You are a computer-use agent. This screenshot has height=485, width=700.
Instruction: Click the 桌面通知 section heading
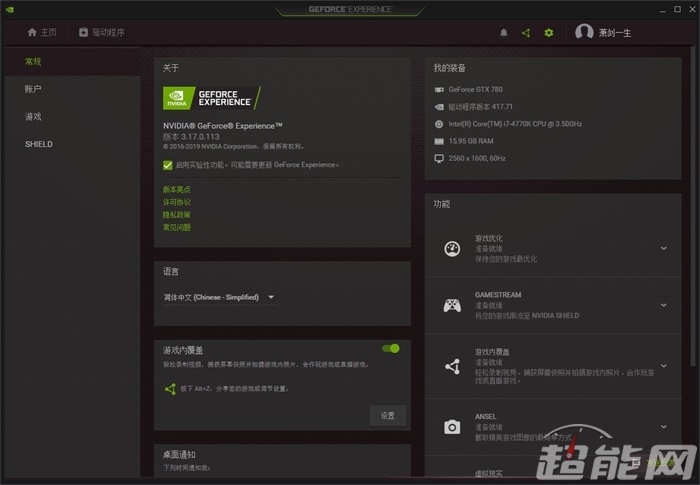[179, 455]
